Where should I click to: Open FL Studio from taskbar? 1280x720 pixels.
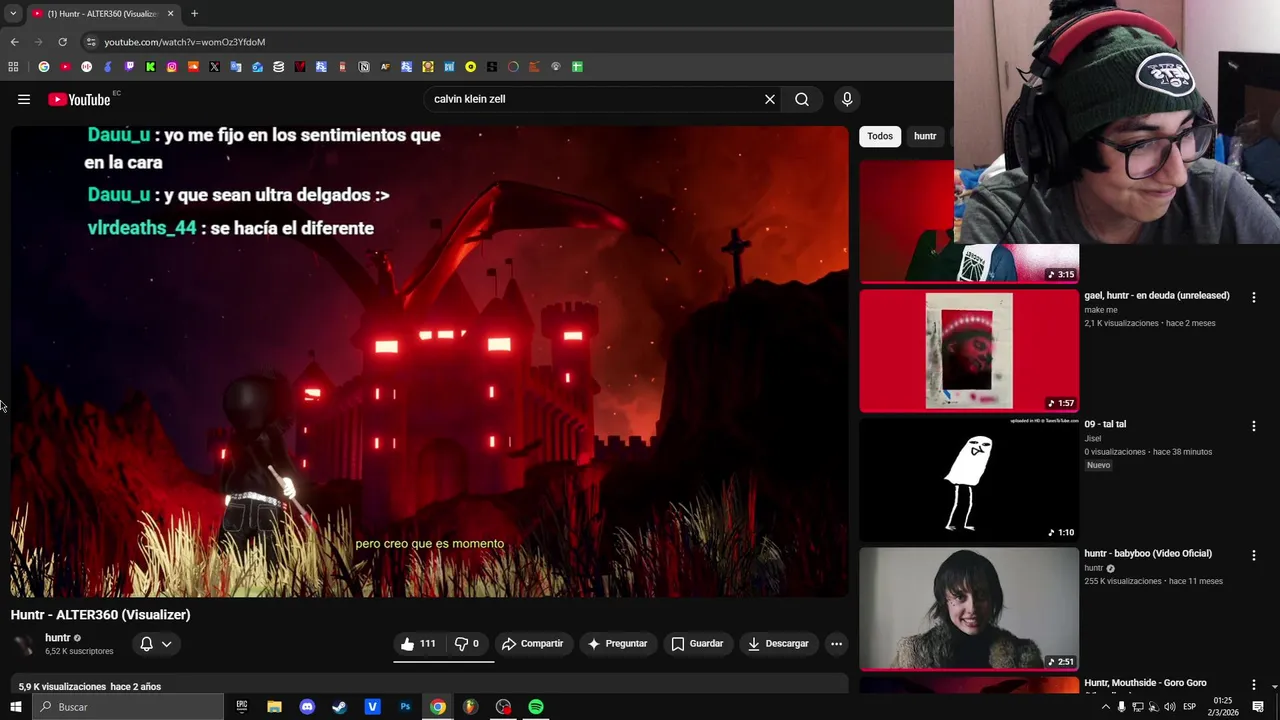470,707
